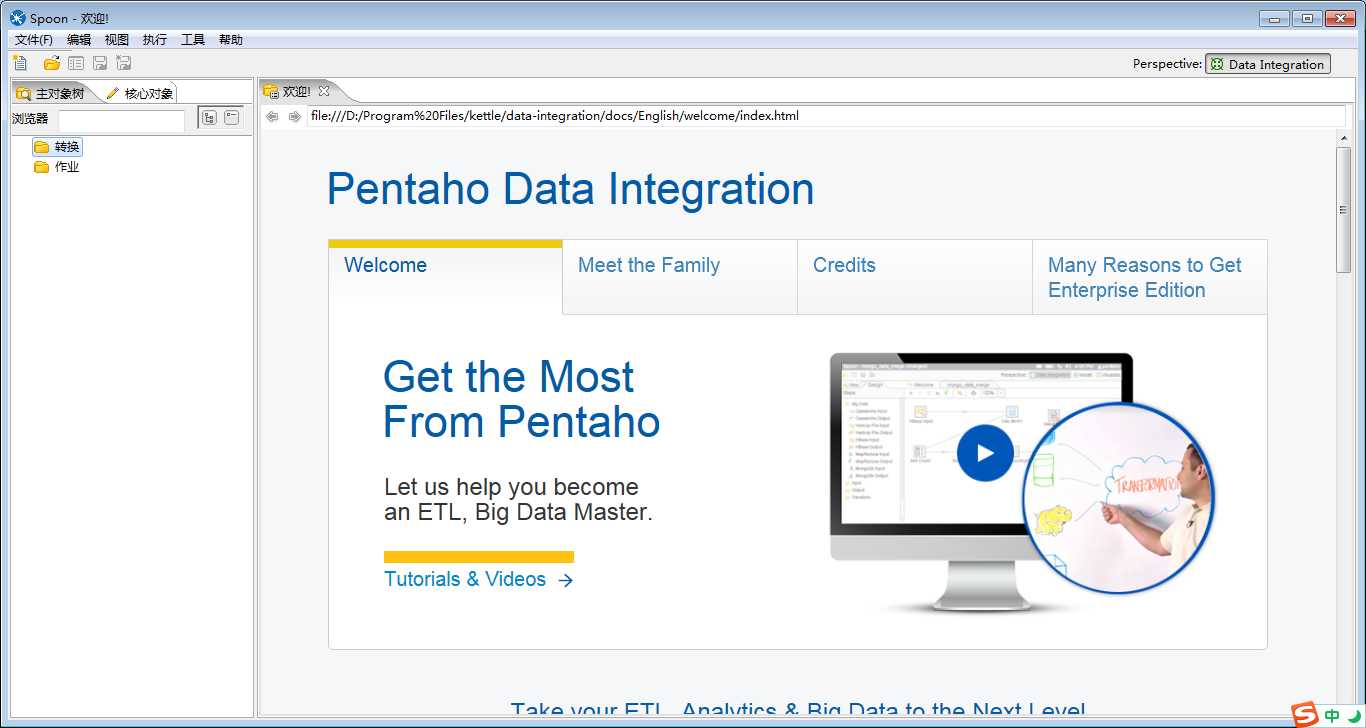This screenshot has height=728, width=1366.
Task: Click the Save toolbar icon
Action: coord(100,63)
